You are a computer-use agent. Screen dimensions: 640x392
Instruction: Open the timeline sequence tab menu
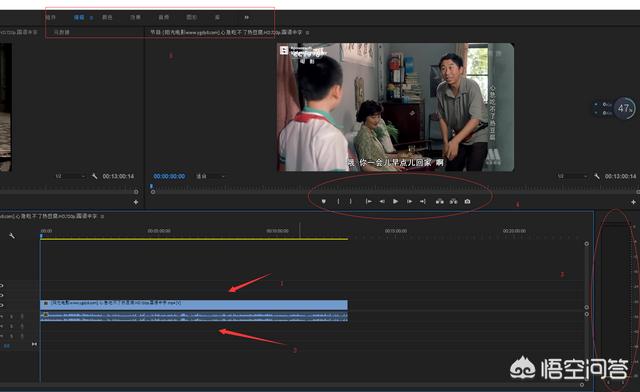(102, 216)
